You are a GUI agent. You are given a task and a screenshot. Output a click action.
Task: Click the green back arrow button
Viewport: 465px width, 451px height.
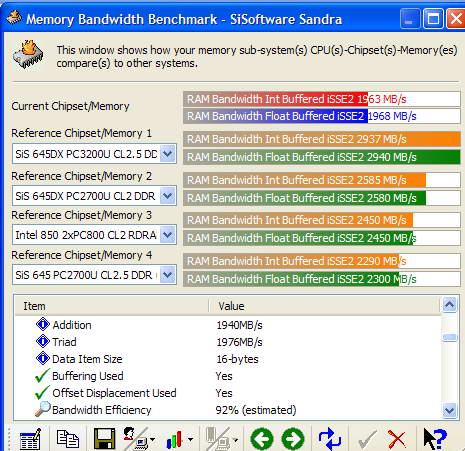(262, 439)
